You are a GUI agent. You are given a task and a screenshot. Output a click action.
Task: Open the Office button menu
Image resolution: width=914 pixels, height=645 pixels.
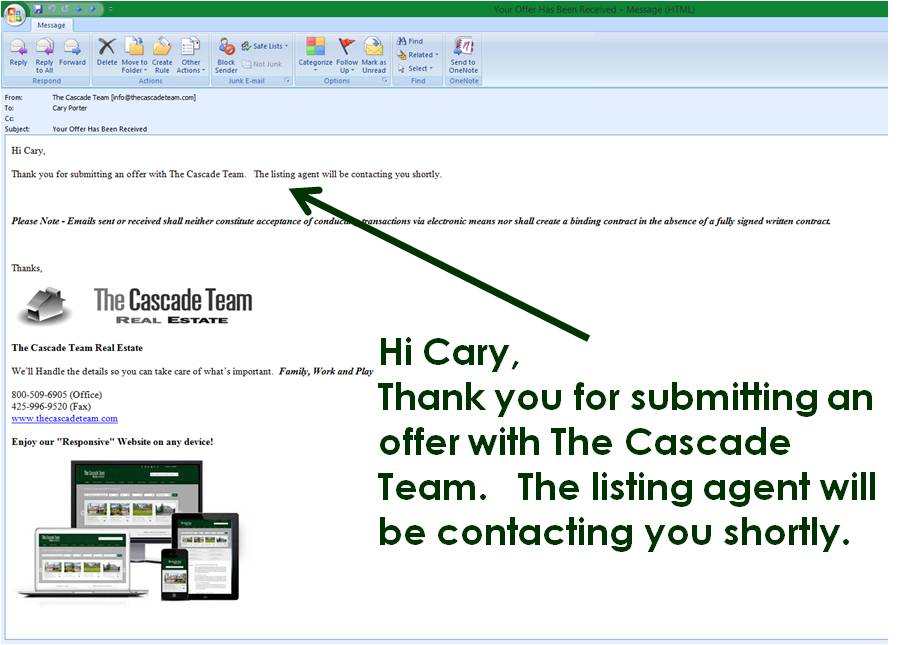[x=14, y=12]
